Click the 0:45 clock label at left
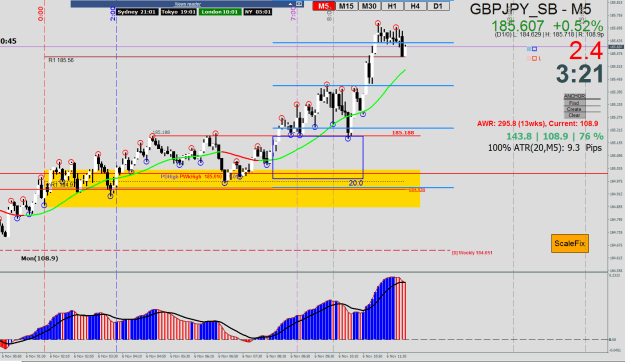Image resolution: width=625 pixels, height=362 pixels. pos(8,41)
